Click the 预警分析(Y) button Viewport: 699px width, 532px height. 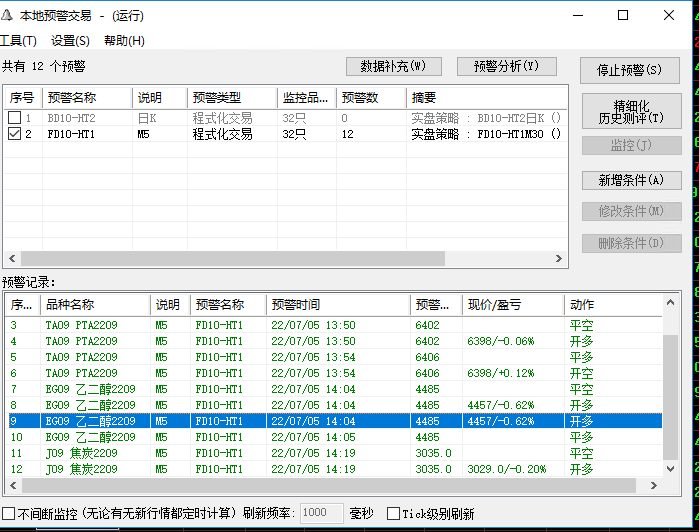click(506, 66)
